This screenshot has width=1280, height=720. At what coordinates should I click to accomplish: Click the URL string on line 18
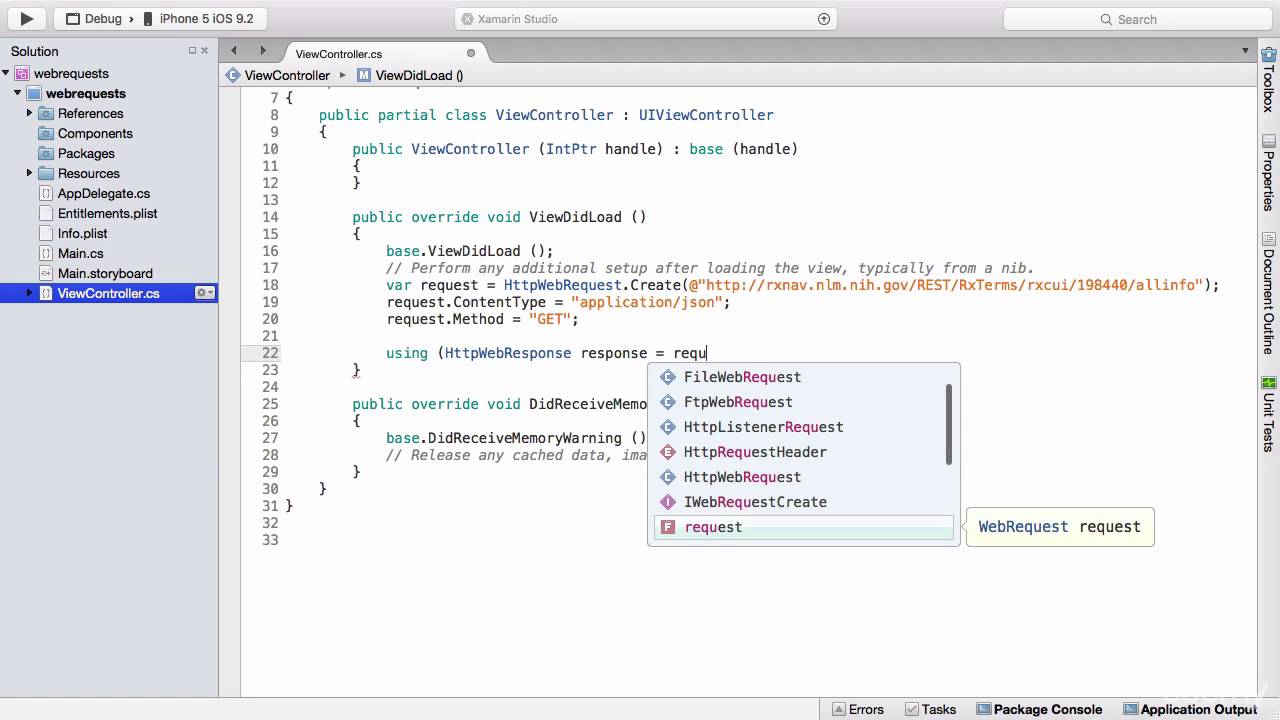944,285
